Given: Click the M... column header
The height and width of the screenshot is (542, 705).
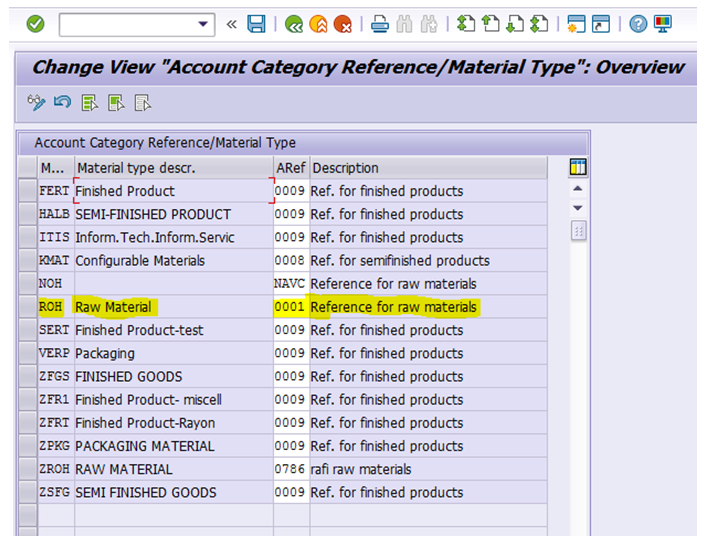Looking at the screenshot, I should tap(56, 168).
